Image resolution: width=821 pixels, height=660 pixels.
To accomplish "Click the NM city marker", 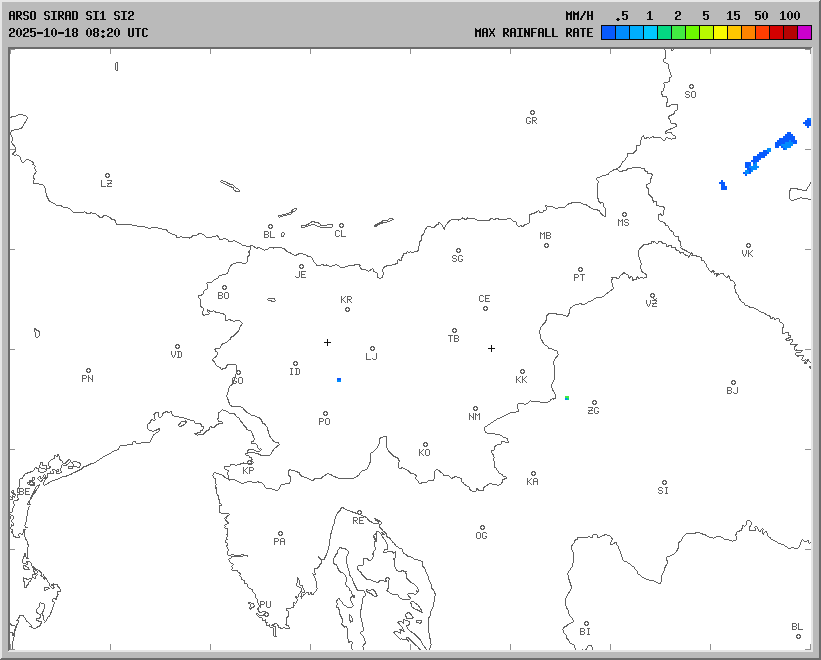I will pyautogui.click(x=475, y=409).
